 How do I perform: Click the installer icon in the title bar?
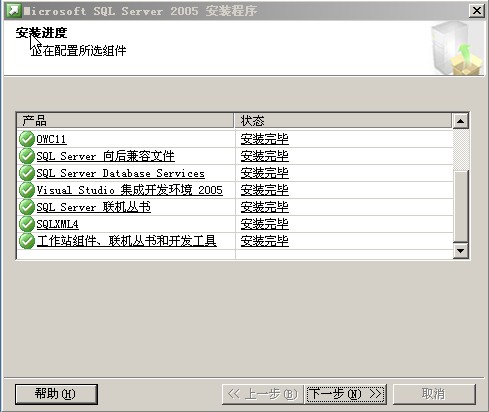coord(14,11)
